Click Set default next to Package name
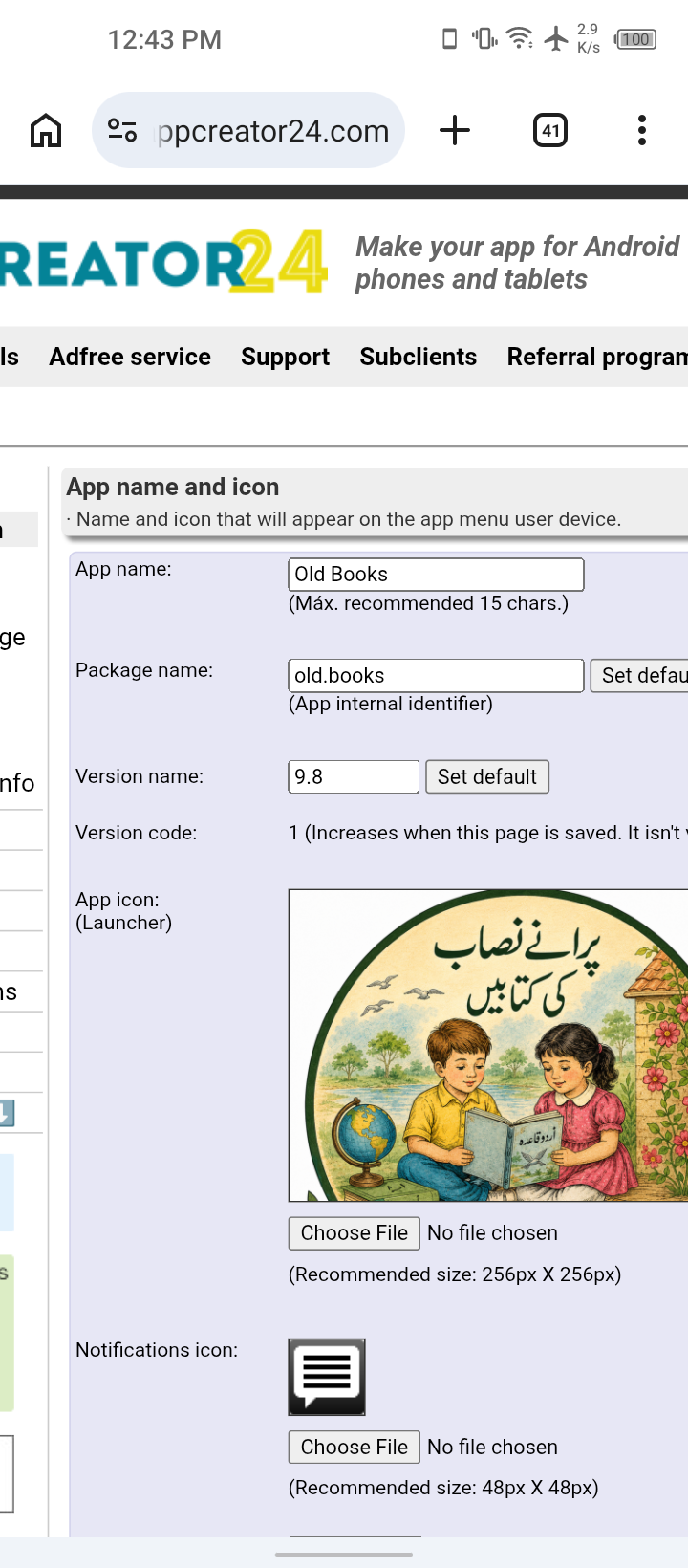The width and height of the screenshot is (688, 1568). point(639,675)
